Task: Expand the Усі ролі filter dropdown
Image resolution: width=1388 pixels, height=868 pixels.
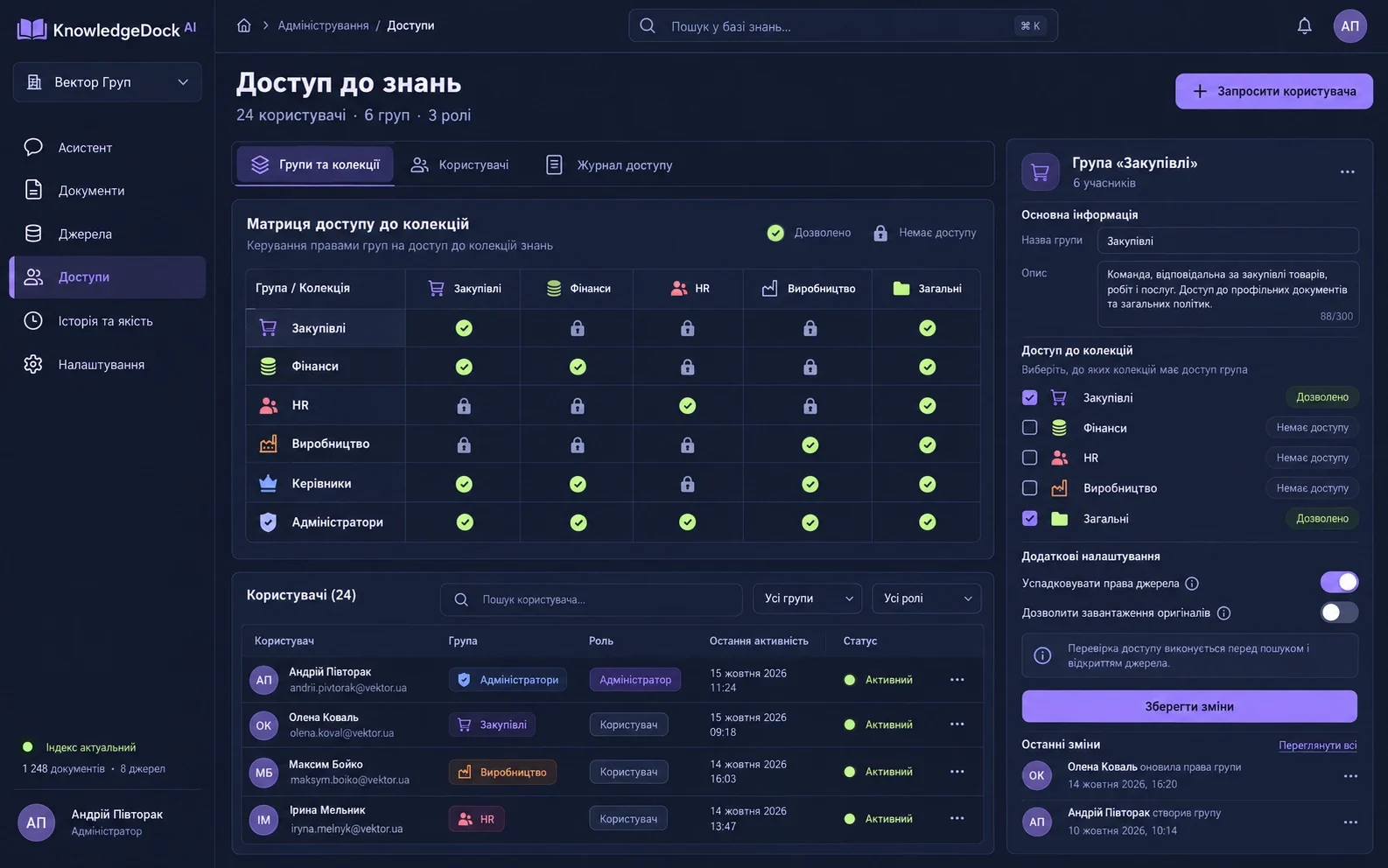Action: click(x=927, y=598)
